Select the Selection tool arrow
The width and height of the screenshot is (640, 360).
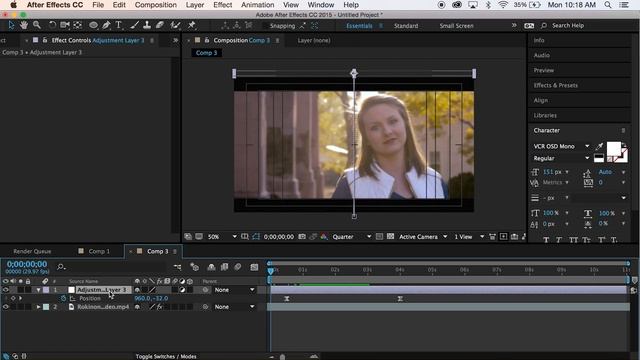click(11, 25)
